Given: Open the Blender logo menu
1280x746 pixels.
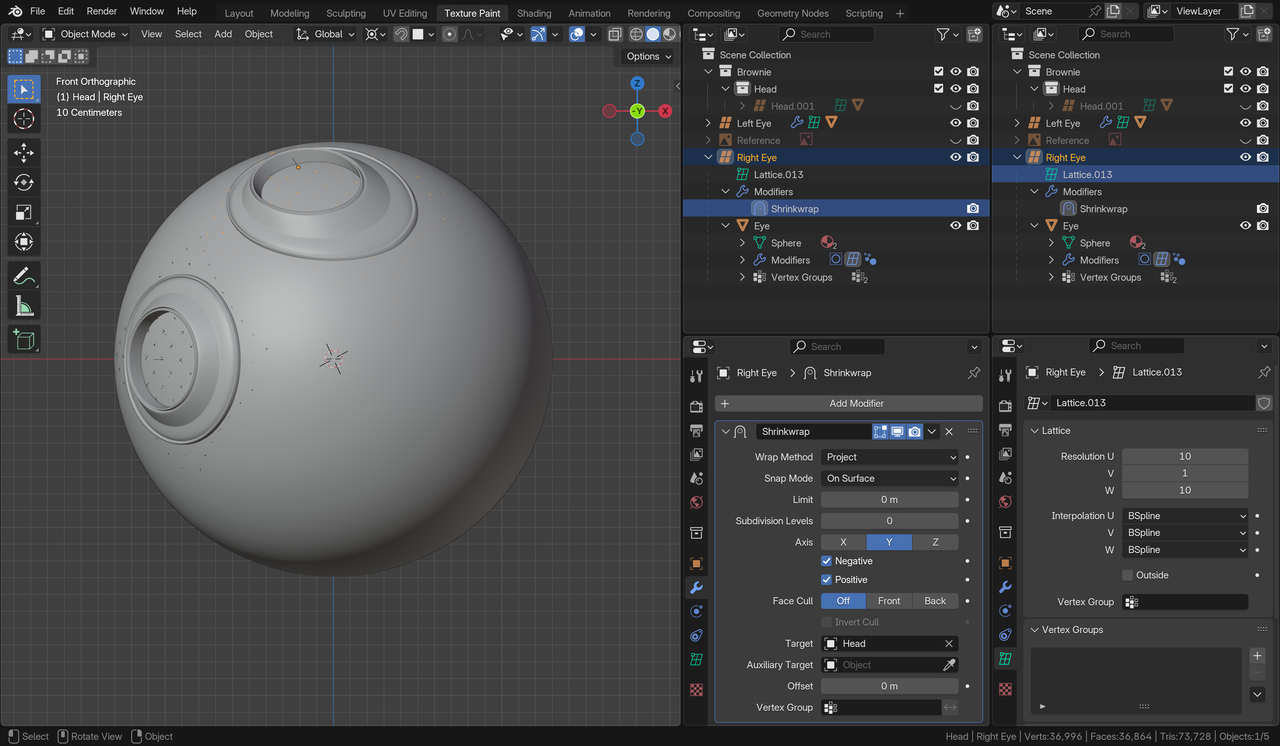Looking at the screenshot, I should [x=15, y=11].
